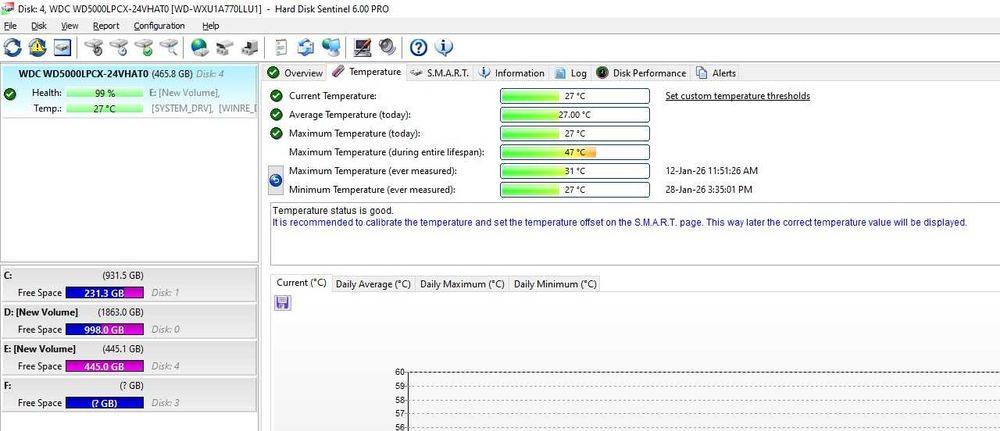Click the ever measured Minimum 27 °C bar
Screen dimensions: 1000x431
point(575,189)
